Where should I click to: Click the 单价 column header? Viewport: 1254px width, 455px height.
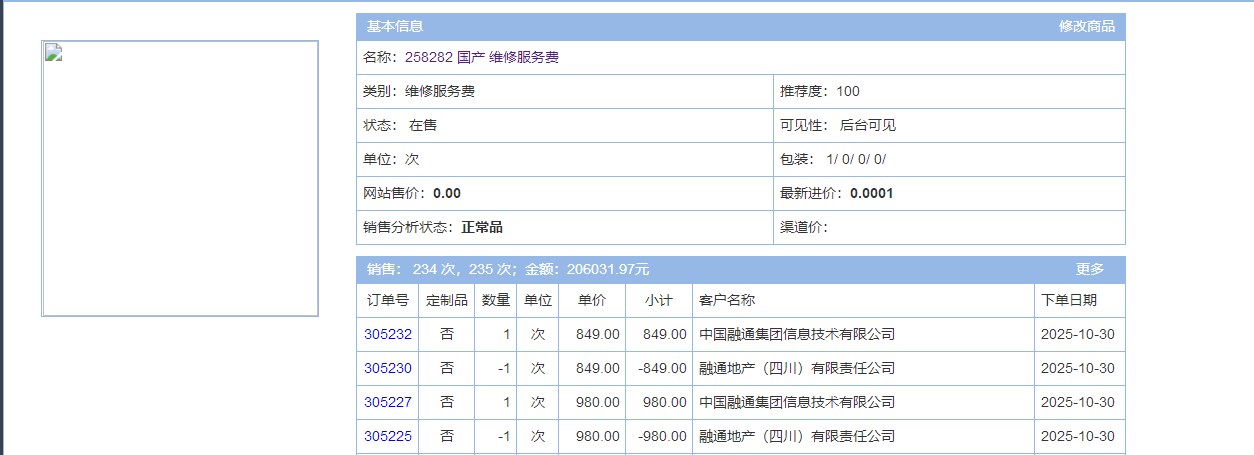pos(591,300)
